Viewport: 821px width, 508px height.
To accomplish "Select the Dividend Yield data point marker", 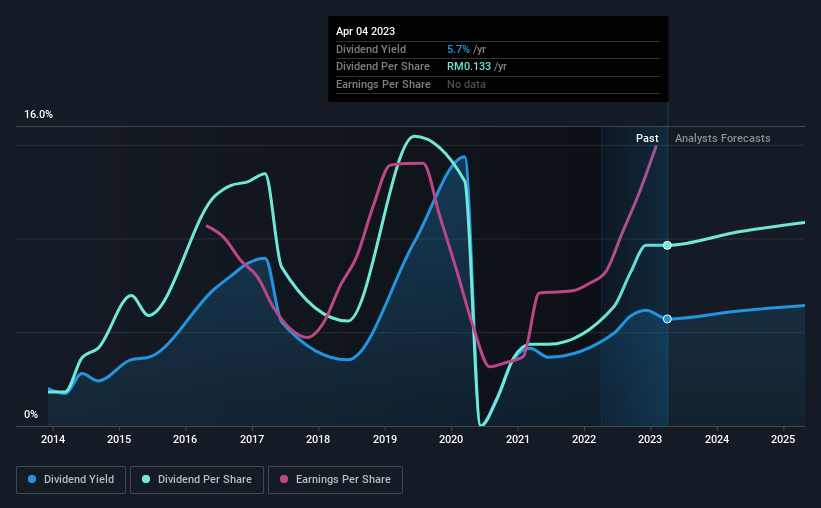I will [667, 319].
